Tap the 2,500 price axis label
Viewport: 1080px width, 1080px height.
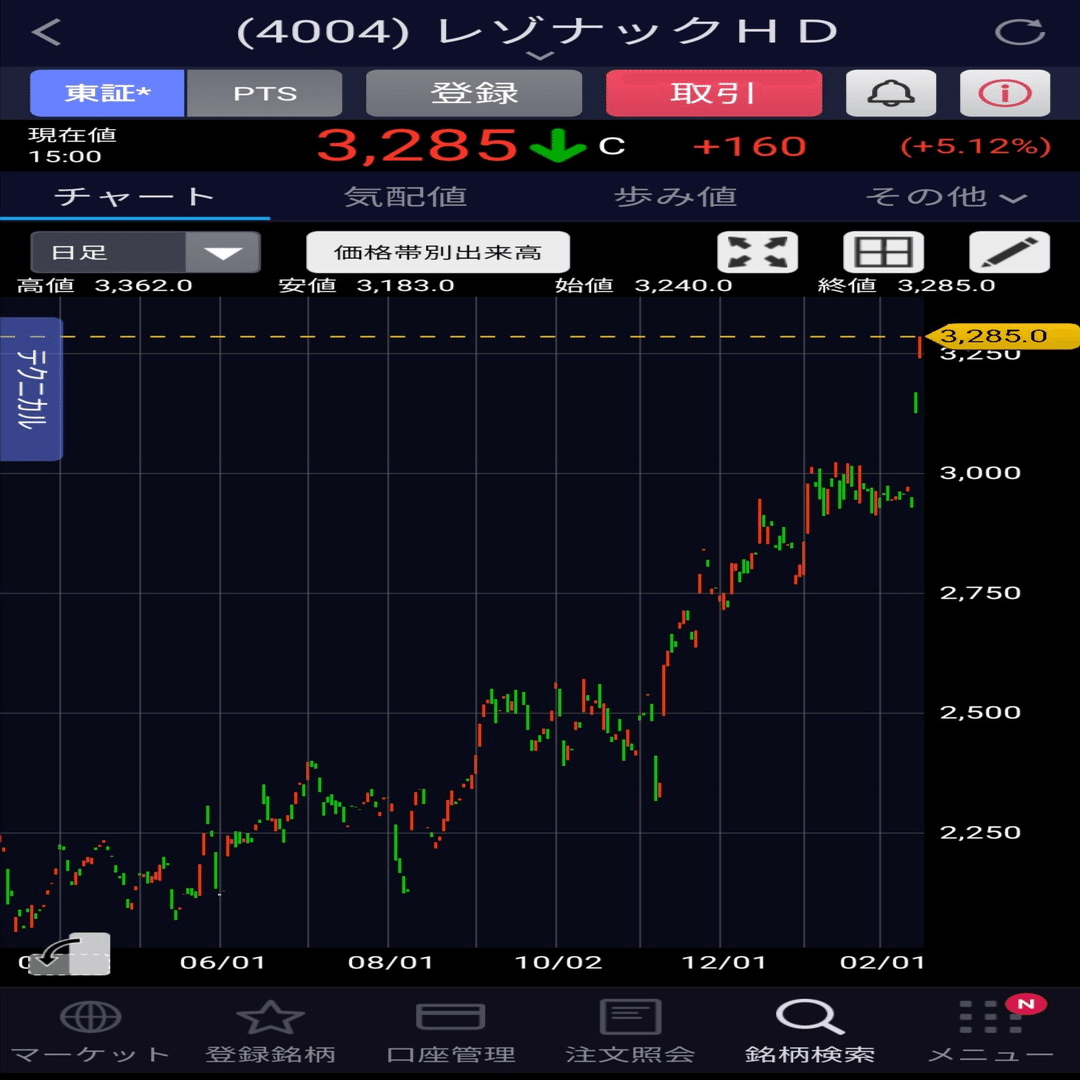[980, 712]
